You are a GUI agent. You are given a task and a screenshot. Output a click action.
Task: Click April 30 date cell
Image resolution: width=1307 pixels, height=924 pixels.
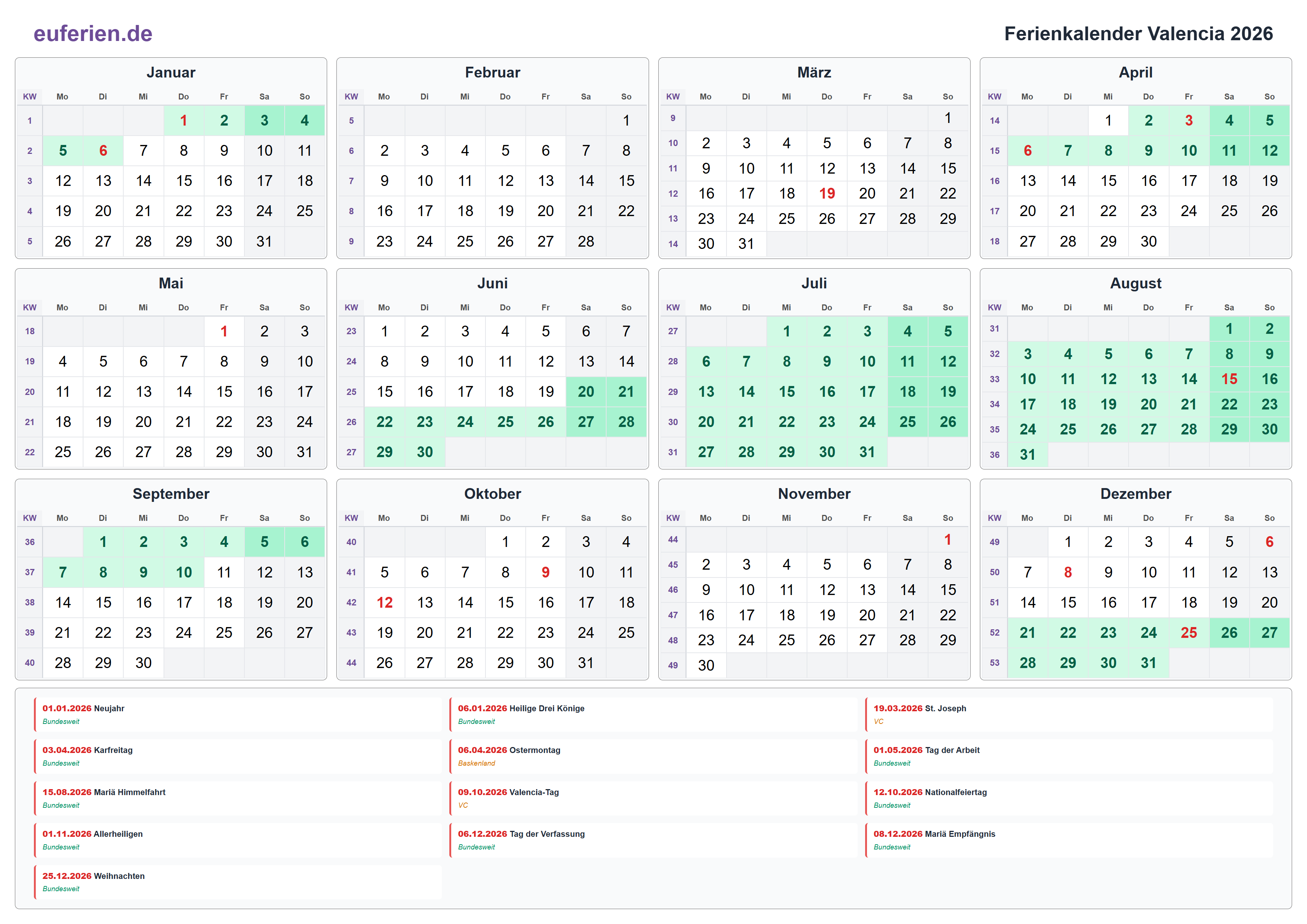[x=1148, y=241]
